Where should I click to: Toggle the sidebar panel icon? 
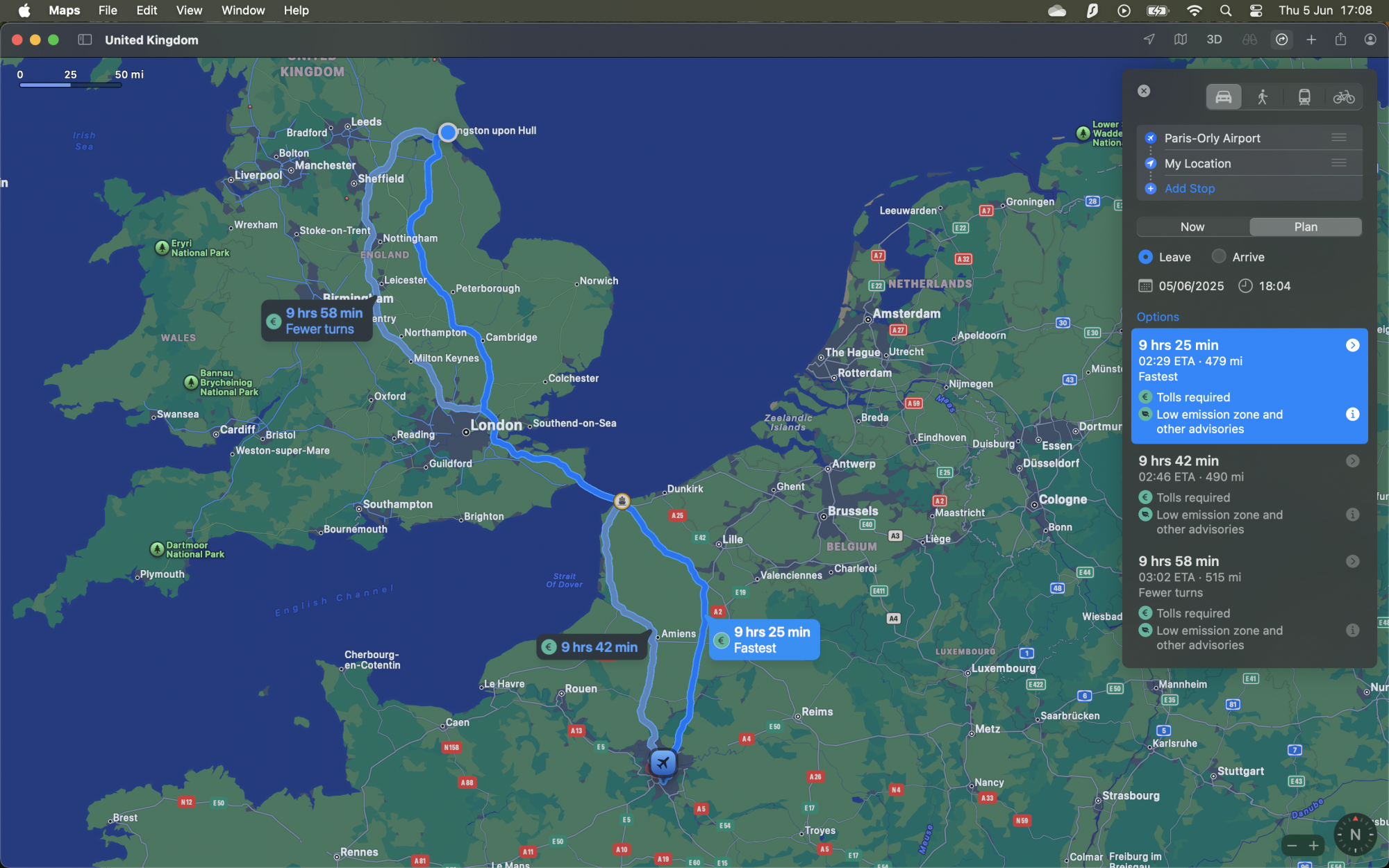[x=85, y=40]
